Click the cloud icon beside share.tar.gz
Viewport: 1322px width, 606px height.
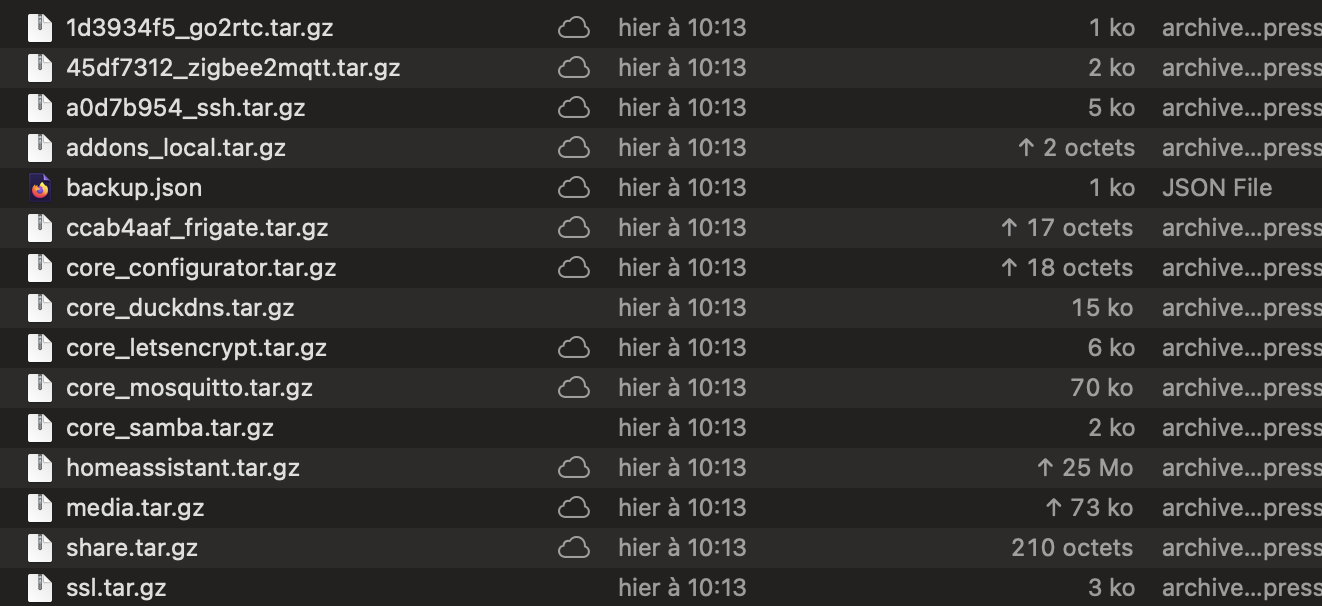pos(573,548)
